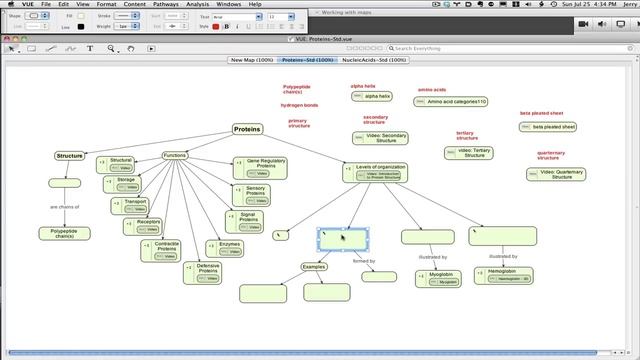Image resolution: width=640 pixels, height=360 pixels.
Task: Select the Text tool
Action: (x=90, y=49)
